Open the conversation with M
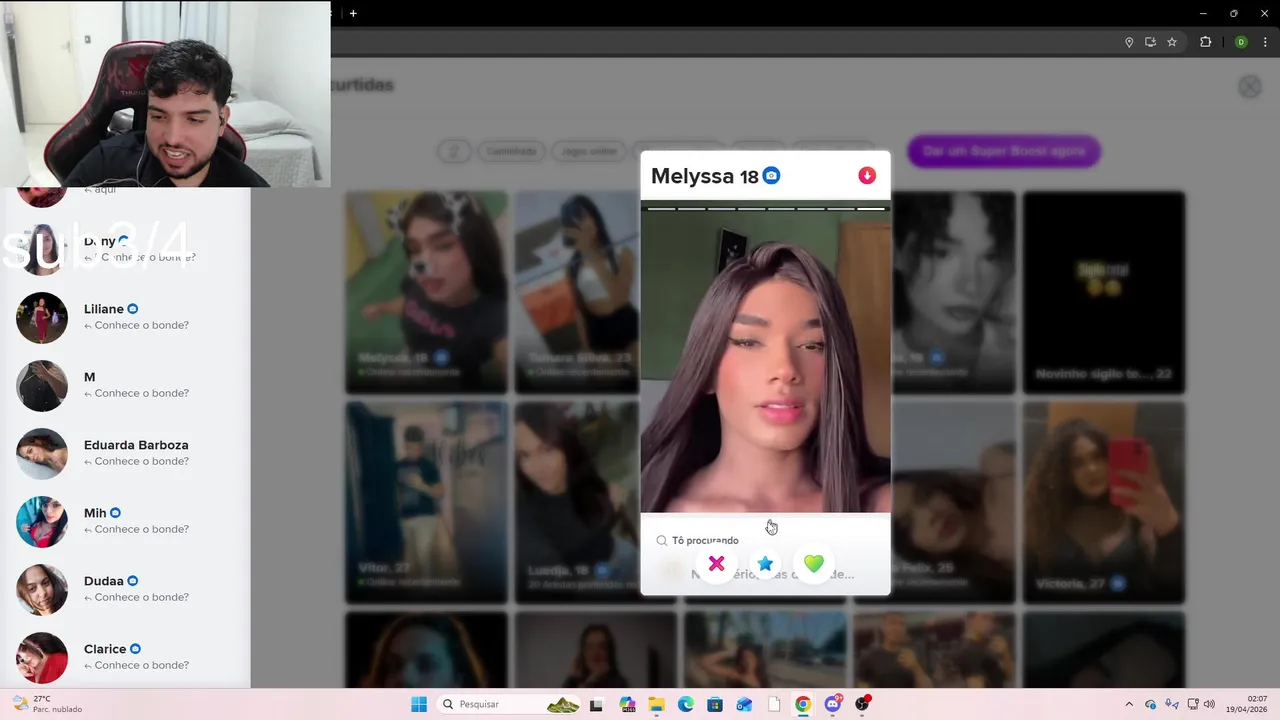1280x720 pixels. [125, 385]
